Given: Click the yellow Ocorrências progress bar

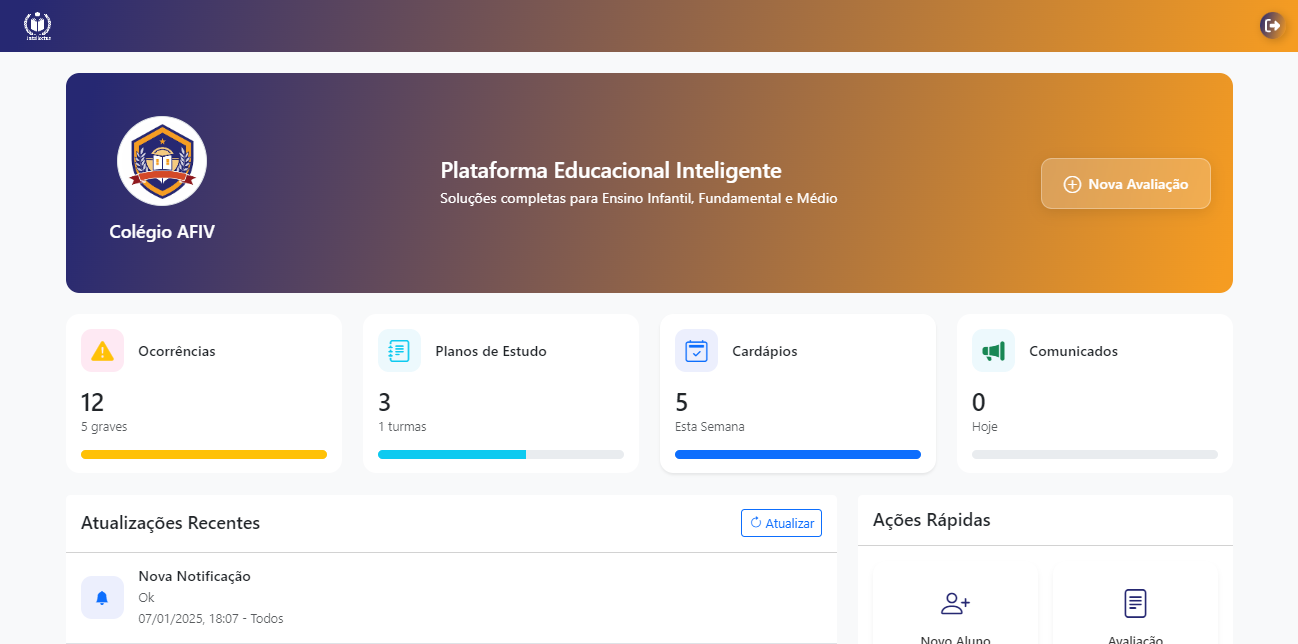Looking at the screenshot, I should point(203,454).
